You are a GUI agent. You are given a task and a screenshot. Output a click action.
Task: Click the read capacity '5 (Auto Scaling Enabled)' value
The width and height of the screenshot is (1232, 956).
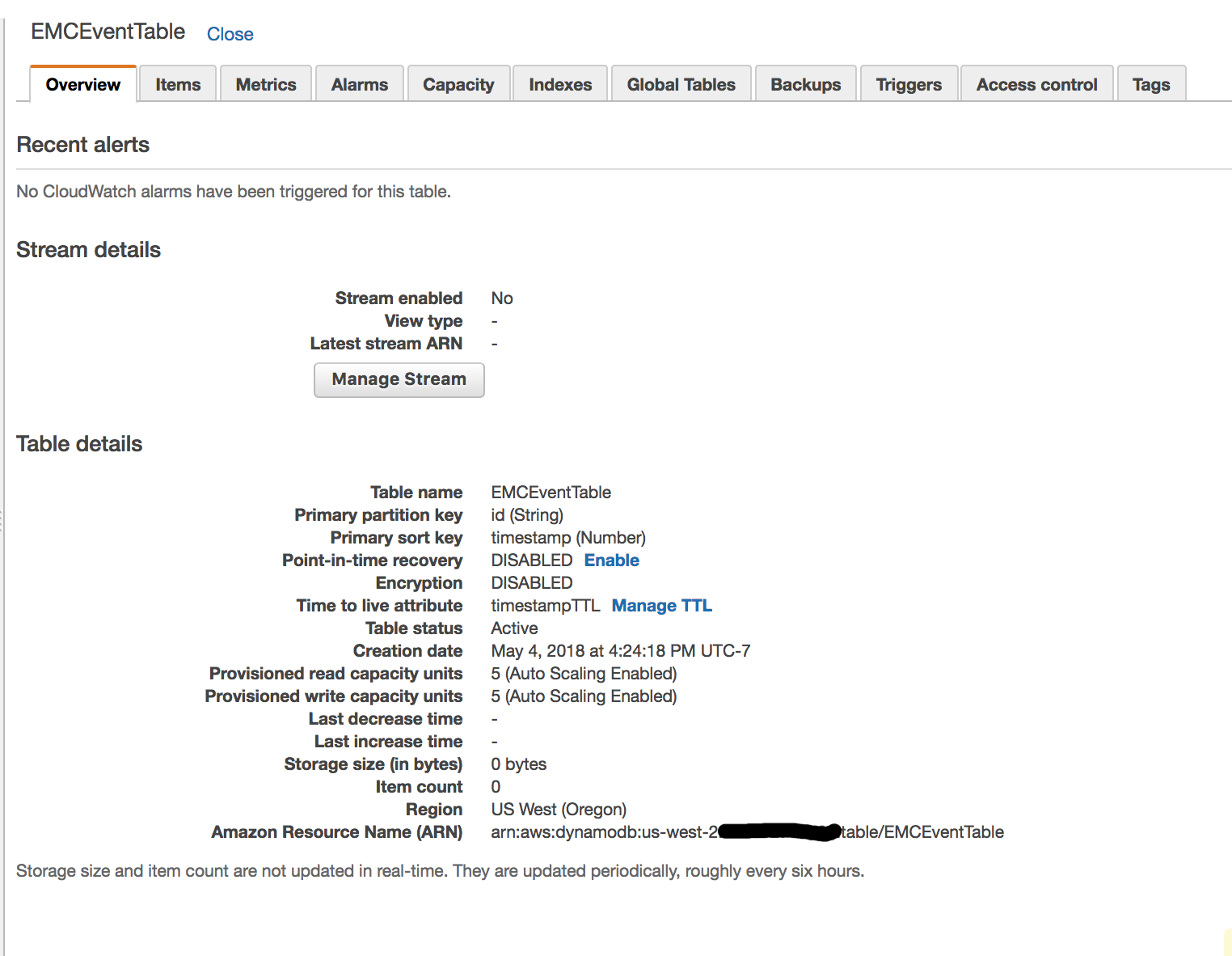[x=584, y=674]
